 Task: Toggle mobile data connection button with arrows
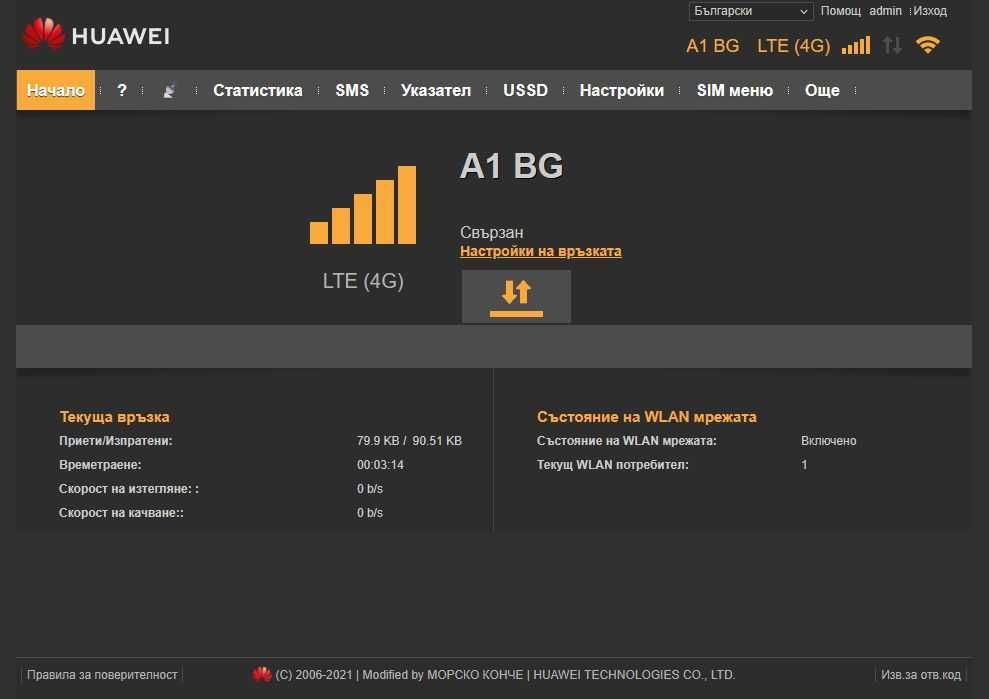point(516,297)
